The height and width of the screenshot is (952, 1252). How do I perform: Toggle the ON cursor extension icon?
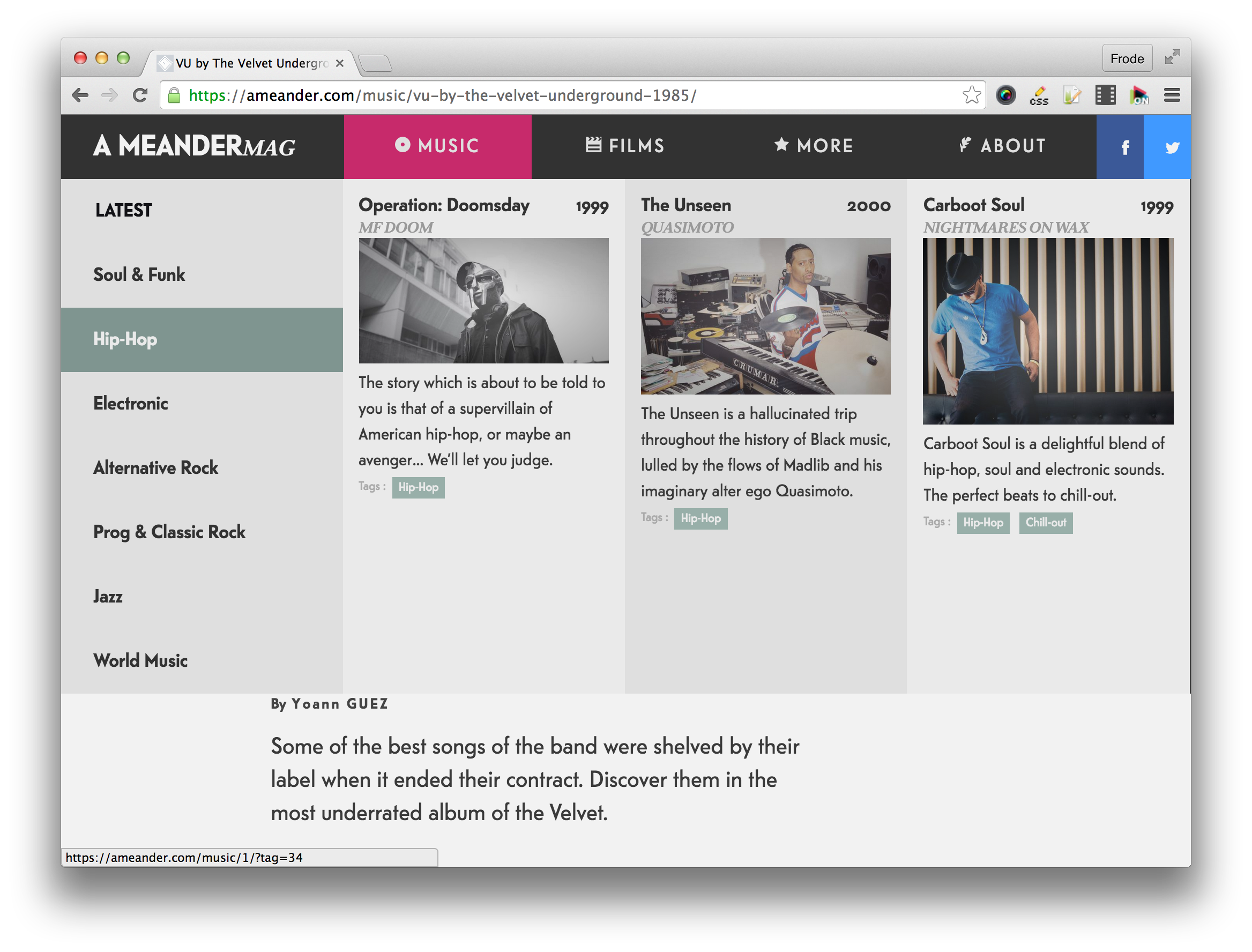point(1138,95)
